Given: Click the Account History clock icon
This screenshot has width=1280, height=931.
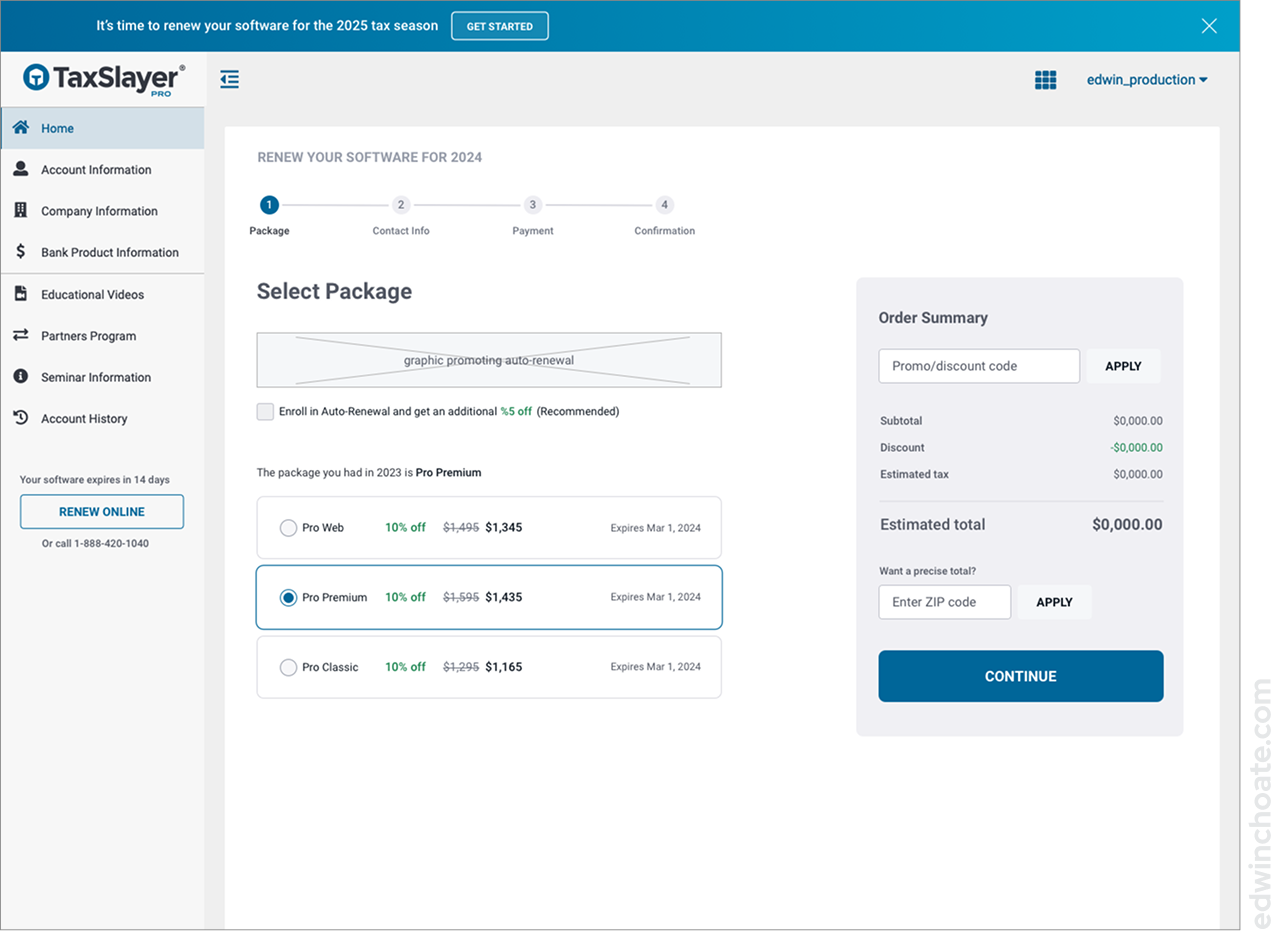Looking at the screenshot, I should coord(20,418).
